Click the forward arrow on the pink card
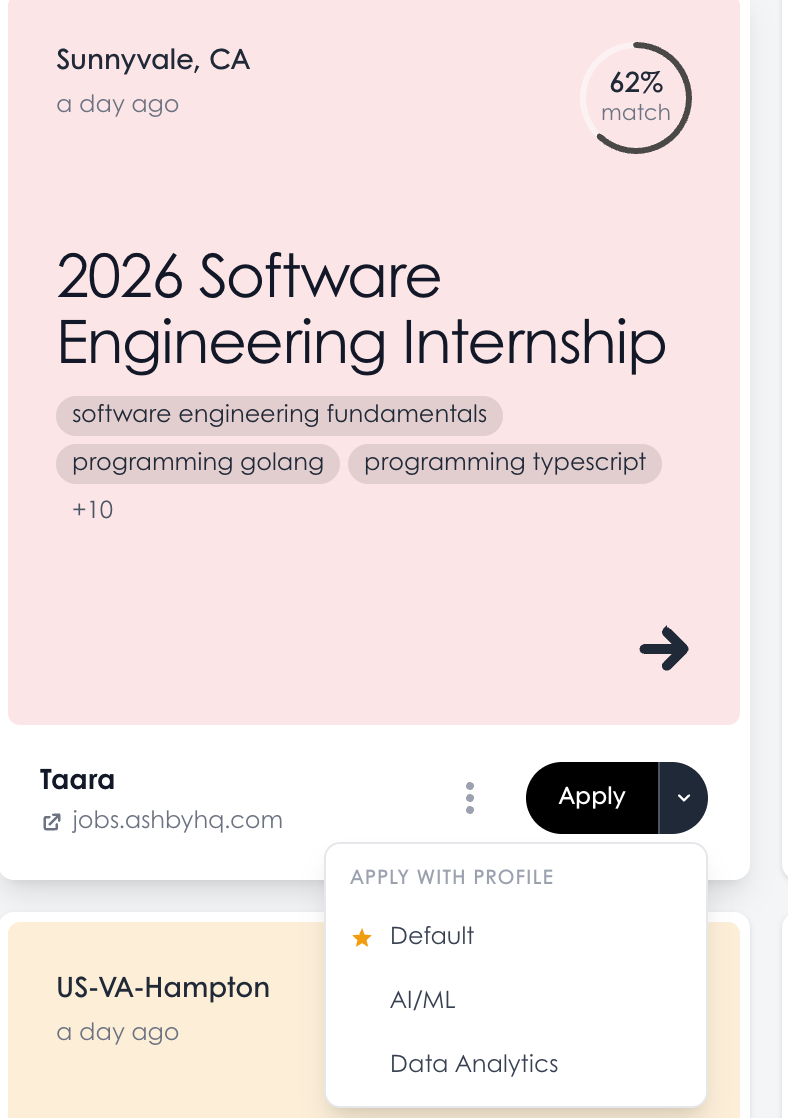Image resolution: width=788 pixels, height=1118 pixels. point(663,649)
